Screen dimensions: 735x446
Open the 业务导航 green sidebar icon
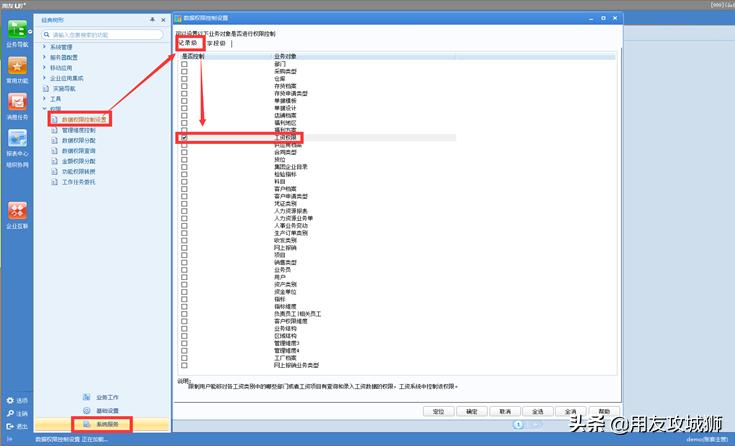17,29
